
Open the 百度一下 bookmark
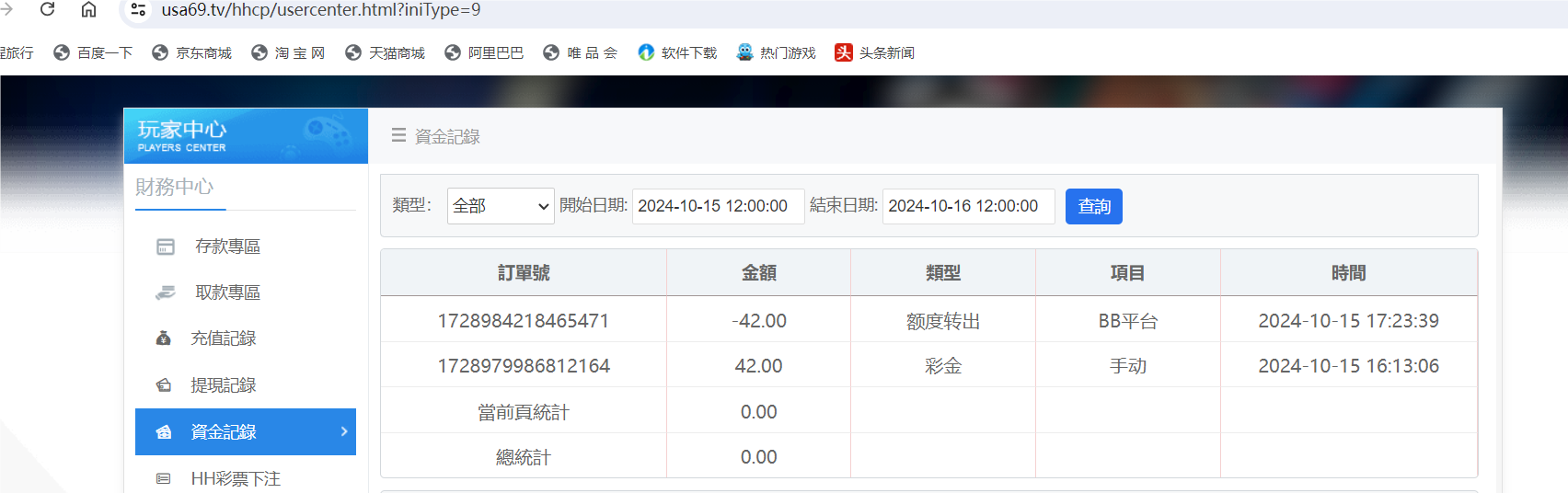(x=93, y=53)
